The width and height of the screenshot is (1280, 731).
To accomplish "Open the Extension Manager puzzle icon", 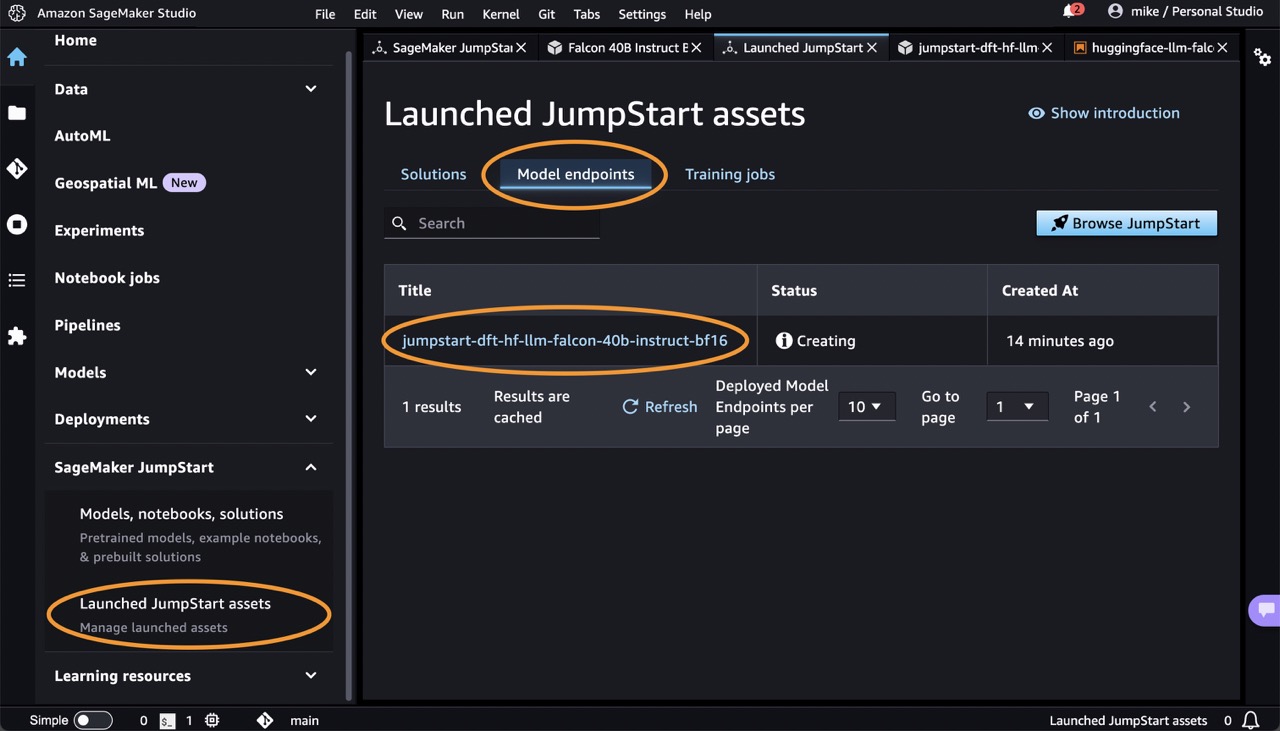I will [x=17, y=336].
